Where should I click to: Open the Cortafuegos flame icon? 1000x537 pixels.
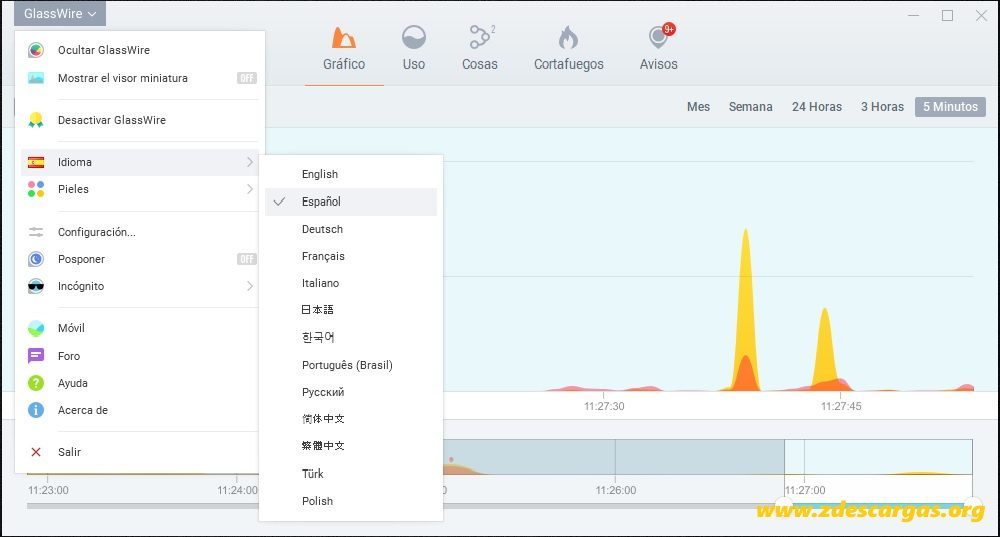568,38
